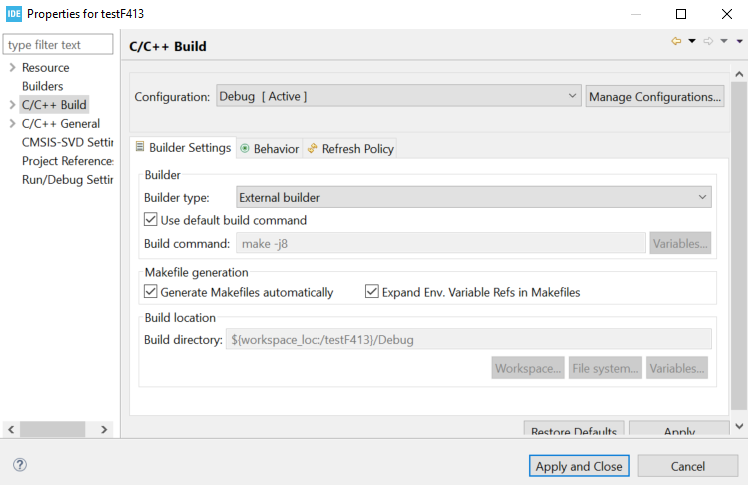Switch to the Refresh Policy tab
This screenshot has height=485, width=748.
(x=351, y=149)
